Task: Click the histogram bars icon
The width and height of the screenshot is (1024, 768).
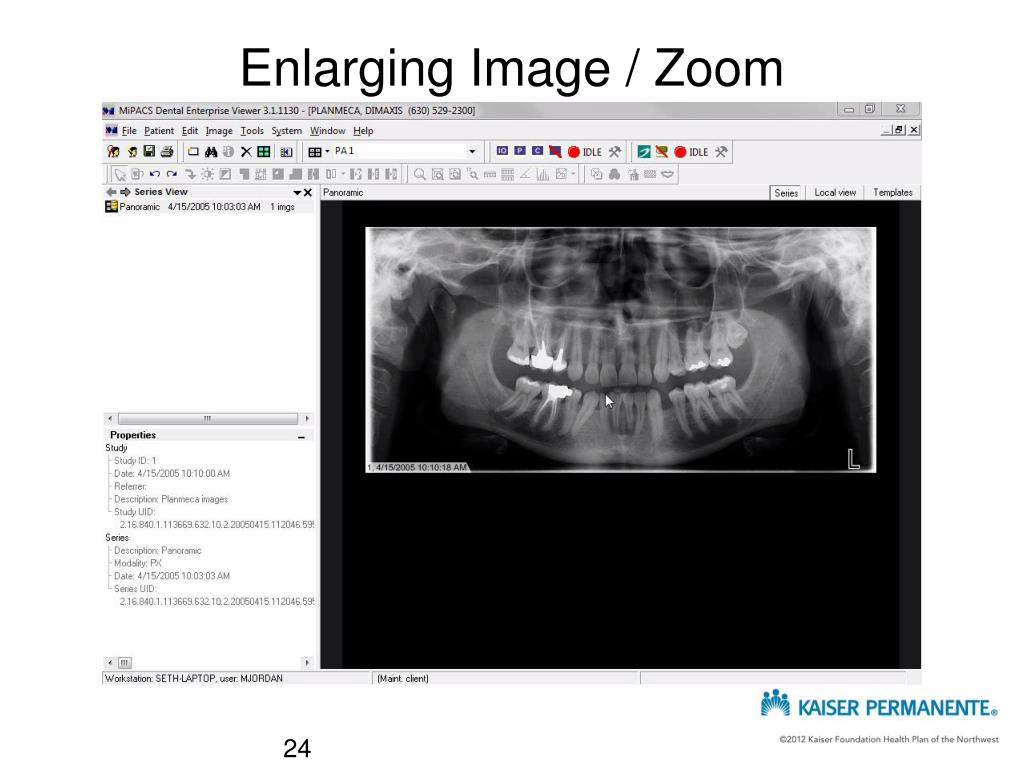Action: 543,174
